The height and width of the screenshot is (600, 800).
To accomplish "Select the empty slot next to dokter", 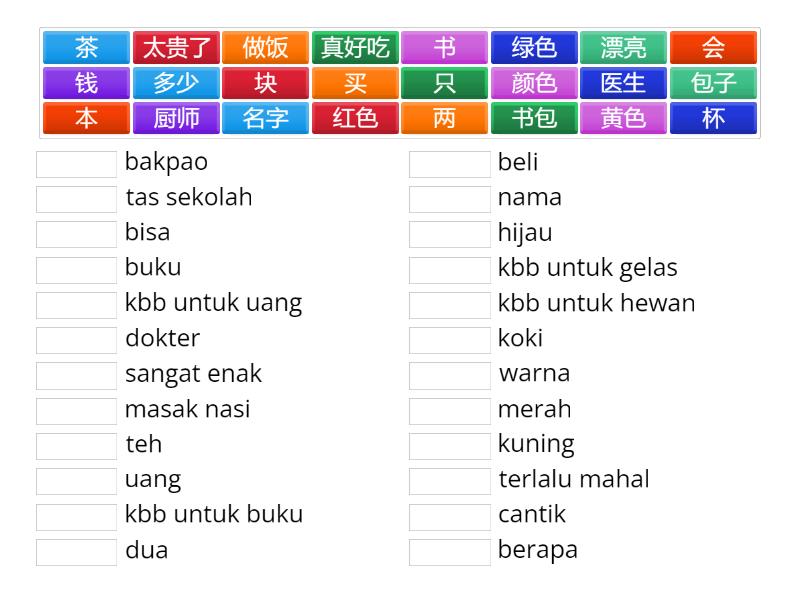I will coord(77,340).
